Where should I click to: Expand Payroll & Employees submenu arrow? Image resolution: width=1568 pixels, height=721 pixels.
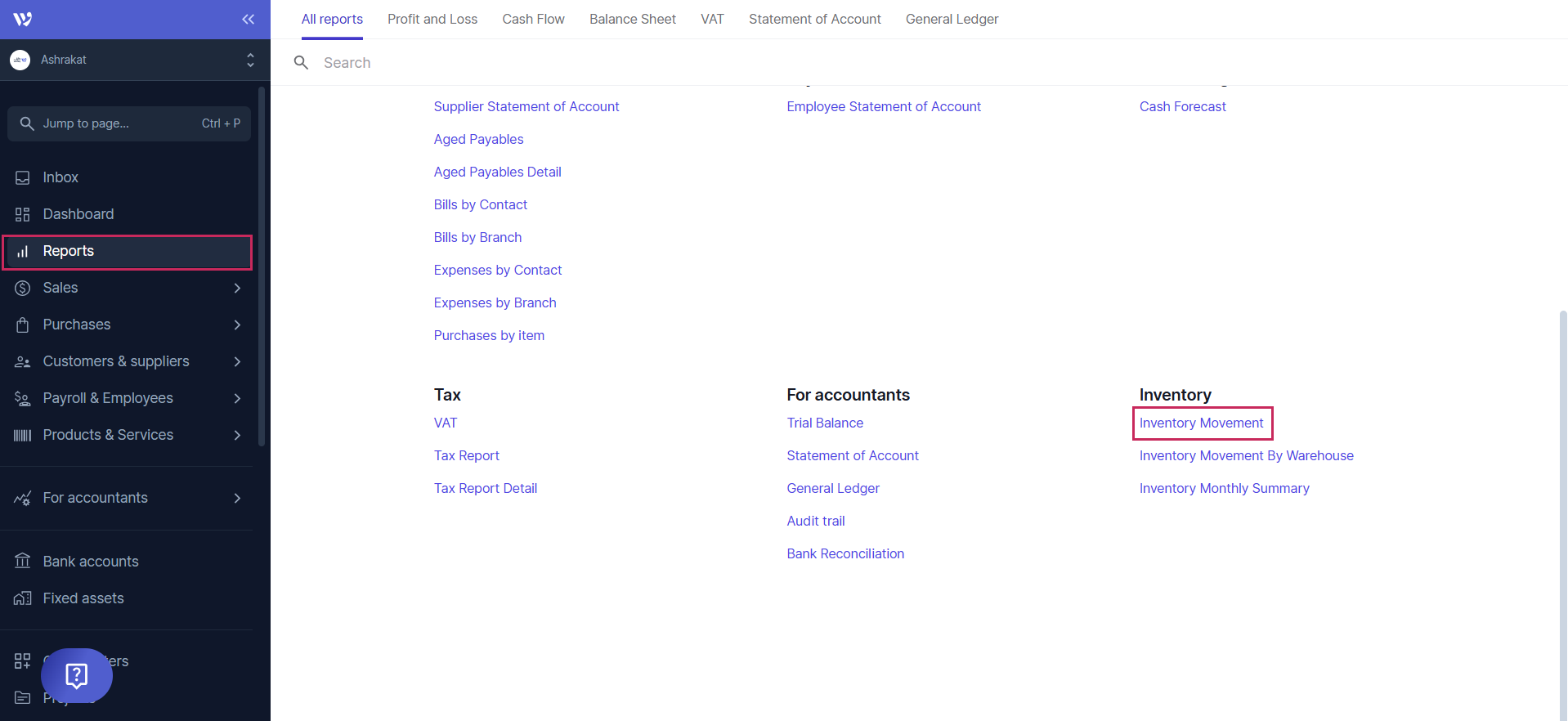[x=237, y=398]
